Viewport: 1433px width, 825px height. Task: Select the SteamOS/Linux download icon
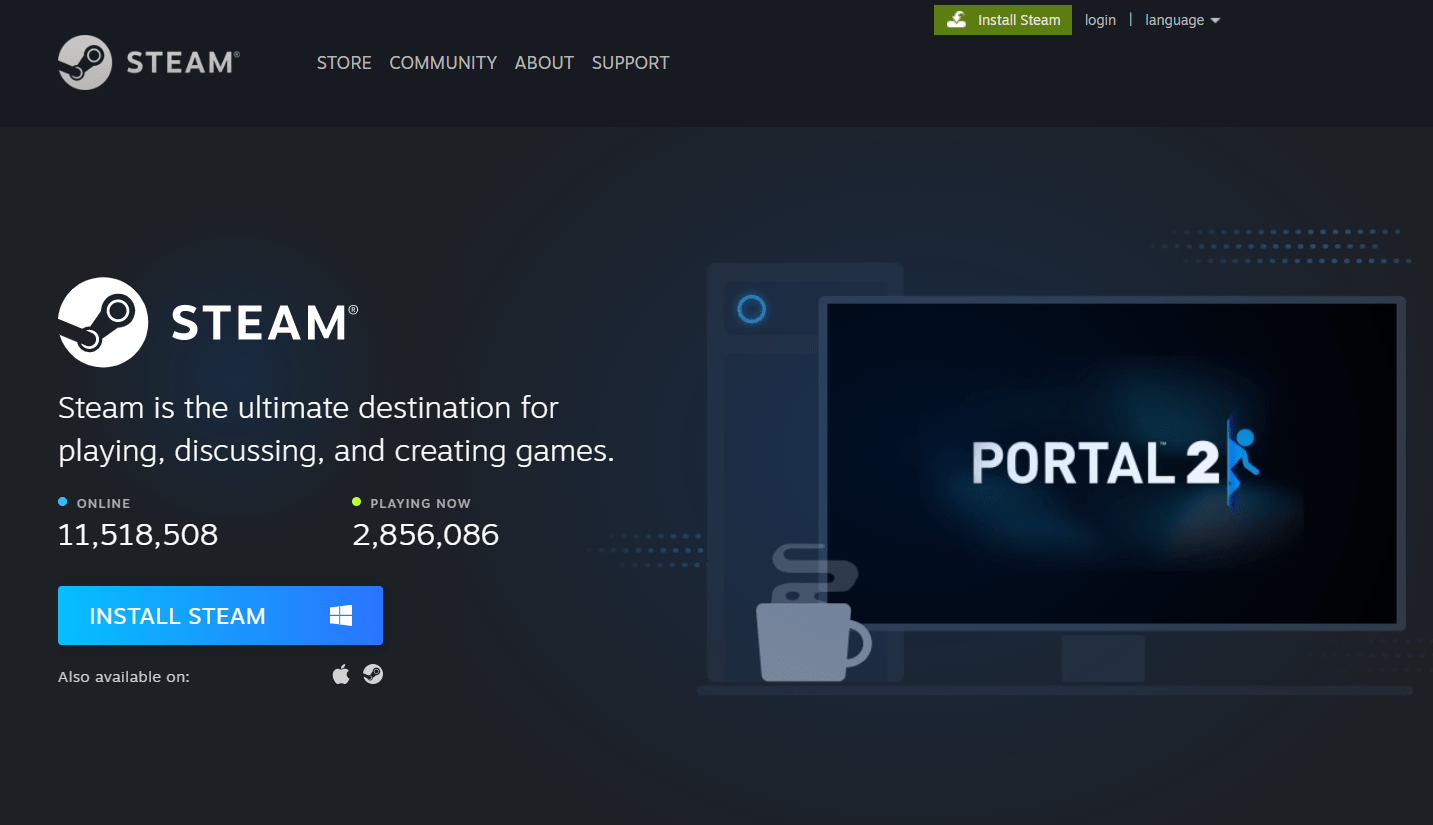[373, 675]
